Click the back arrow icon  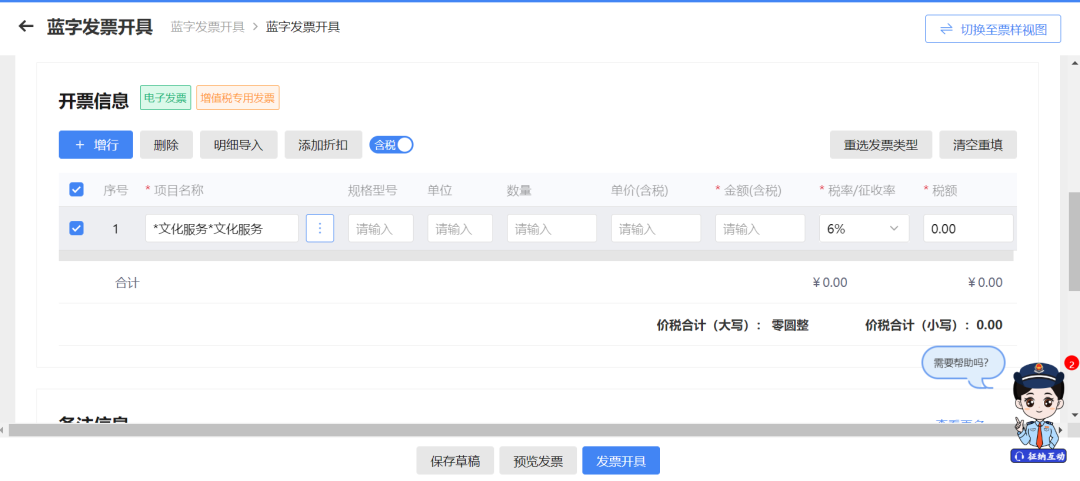[x=26, y=27]
